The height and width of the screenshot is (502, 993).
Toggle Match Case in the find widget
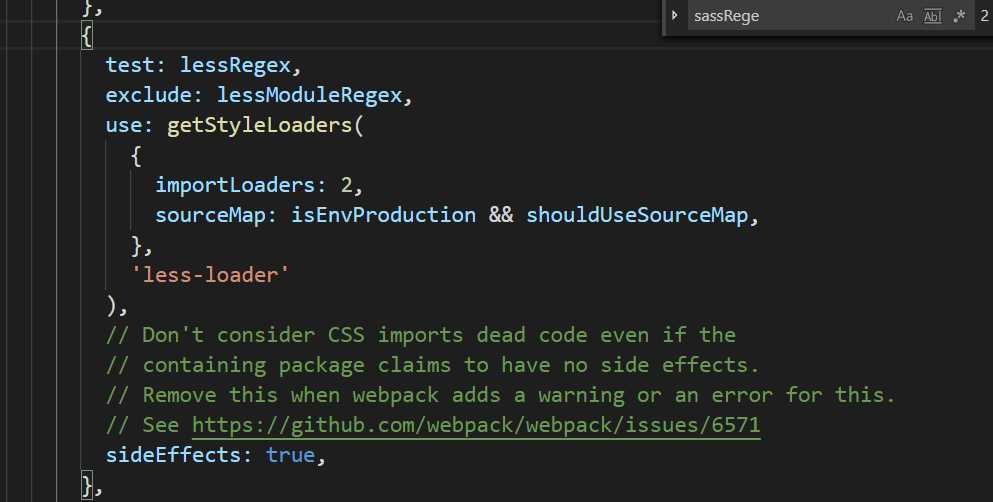point(905,16)
